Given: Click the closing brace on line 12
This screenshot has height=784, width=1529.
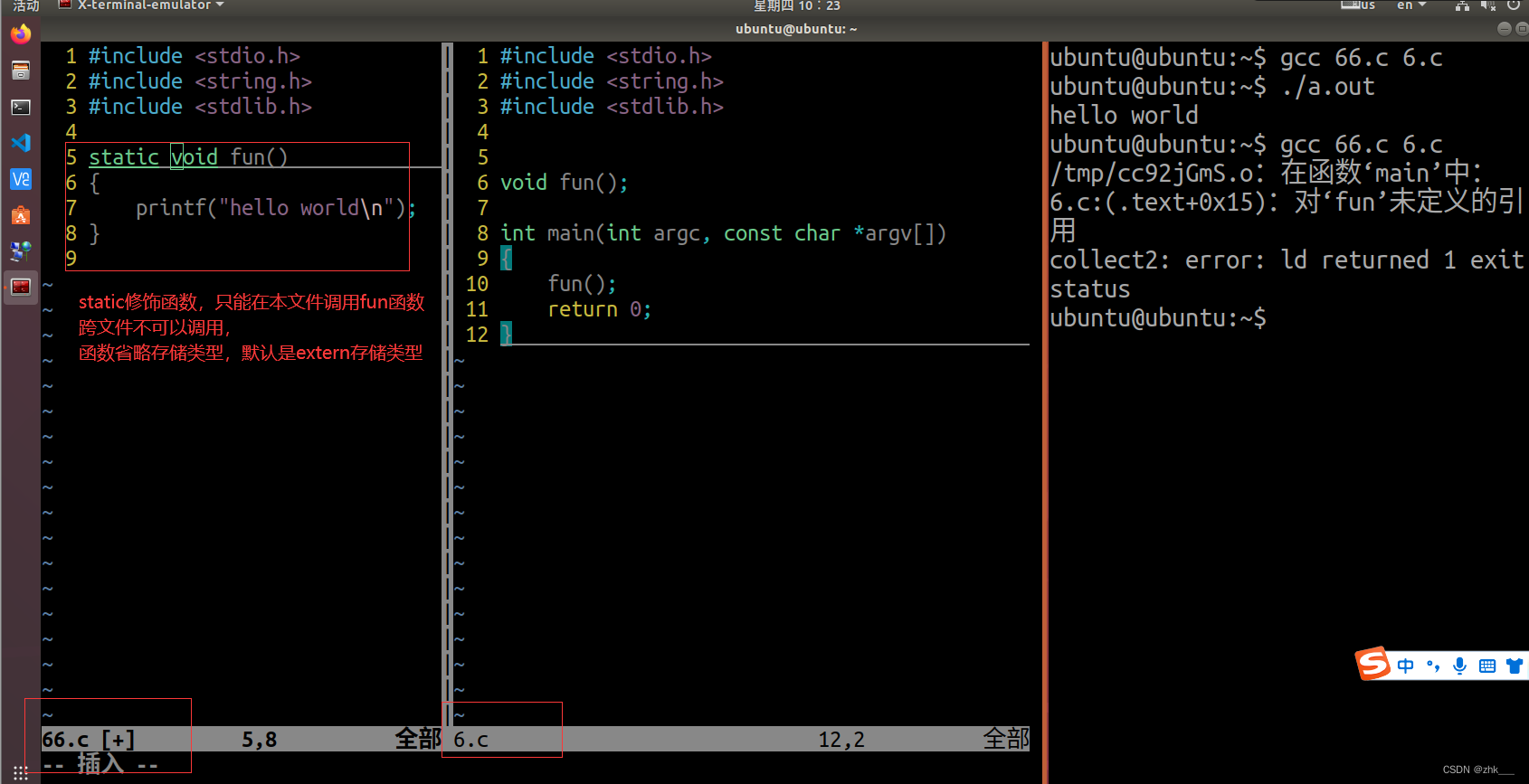Looking at the screenshot, I should 507,335.
